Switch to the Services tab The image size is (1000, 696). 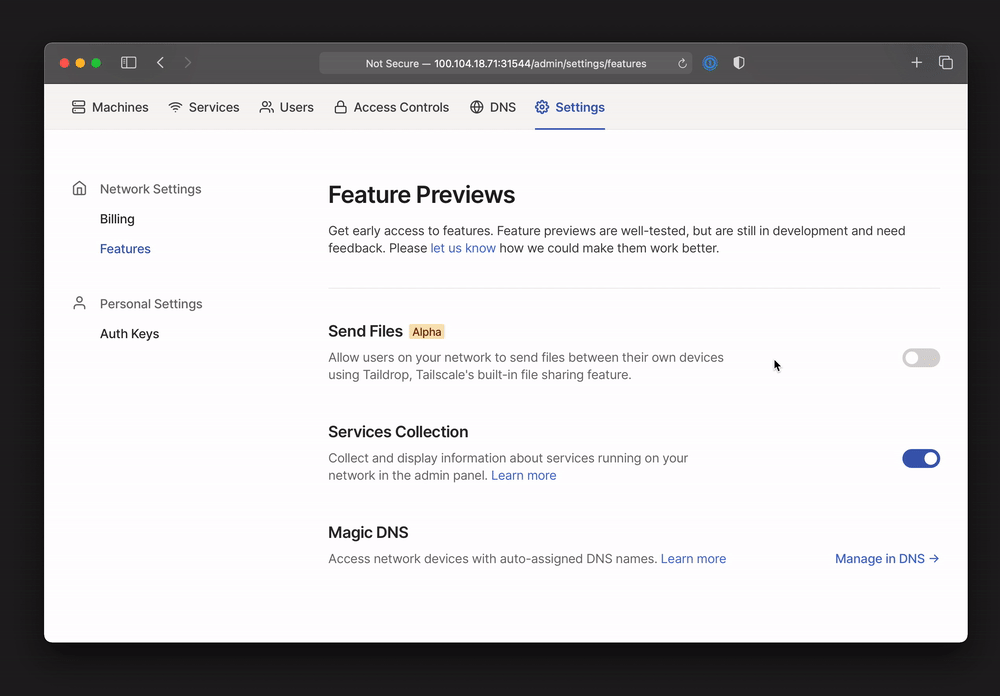[x=203, y=107]
